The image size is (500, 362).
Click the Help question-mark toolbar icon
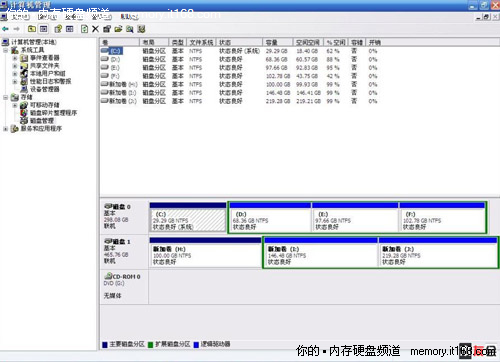tap(58, 29)
